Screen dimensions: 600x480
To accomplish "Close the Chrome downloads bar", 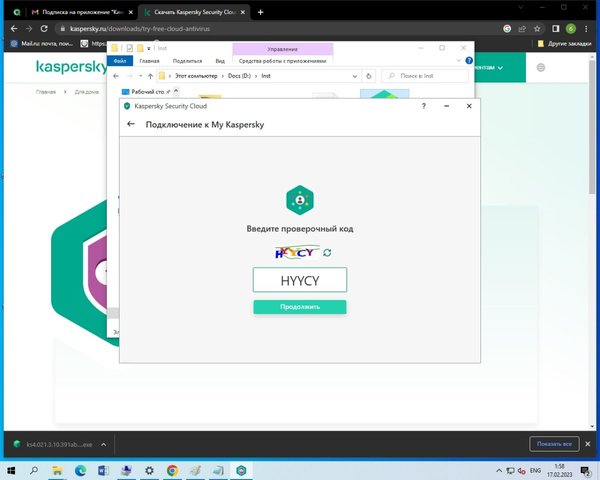I will (x=588, y=444).
